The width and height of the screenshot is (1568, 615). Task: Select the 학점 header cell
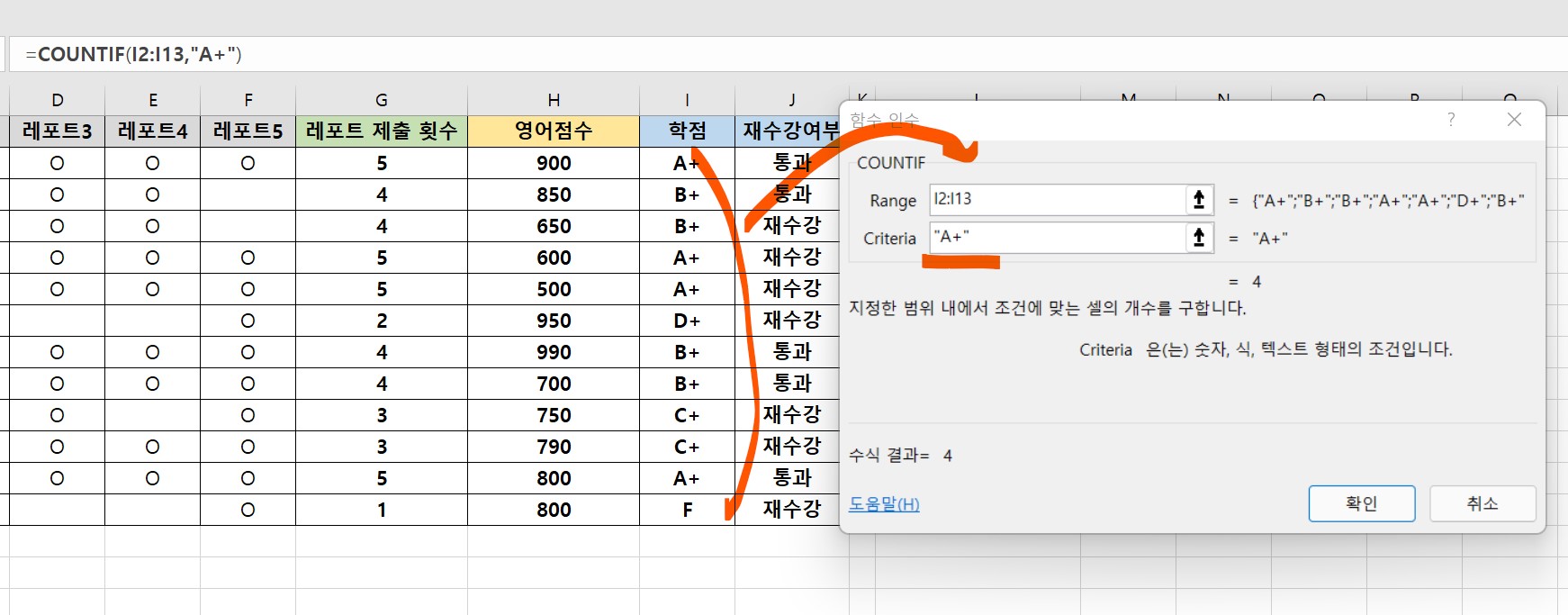tap(688, 131)
